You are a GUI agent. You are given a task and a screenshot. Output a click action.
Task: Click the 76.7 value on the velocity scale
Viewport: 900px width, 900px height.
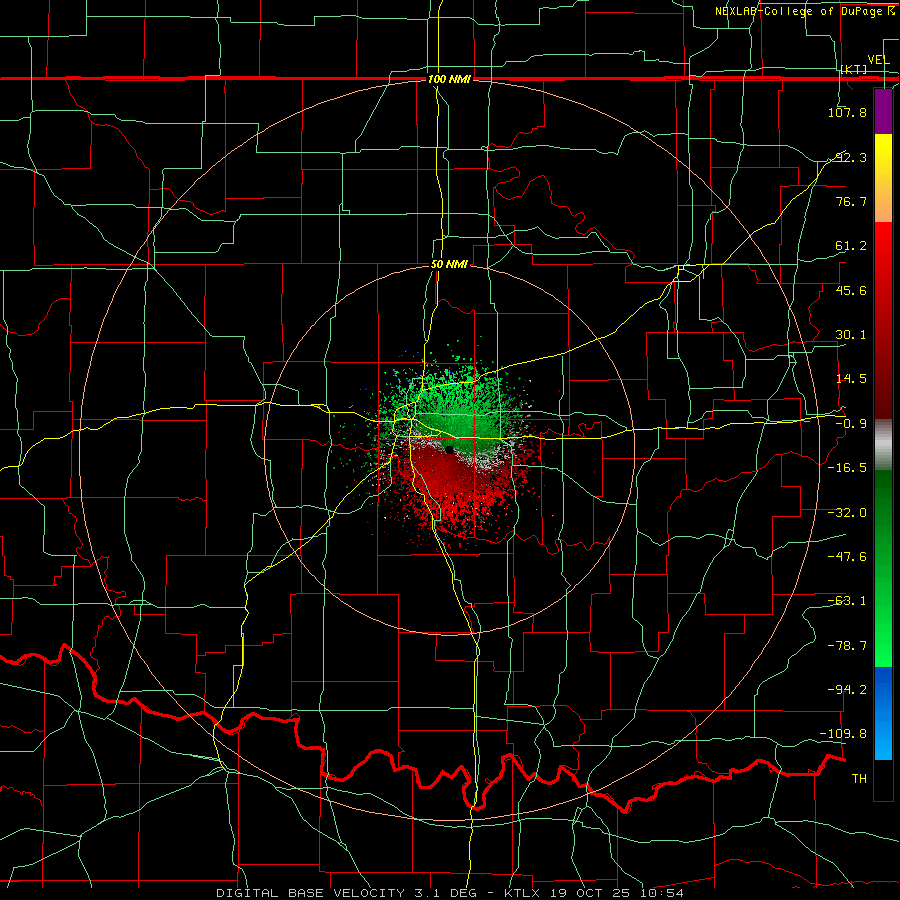pos(851,201)
